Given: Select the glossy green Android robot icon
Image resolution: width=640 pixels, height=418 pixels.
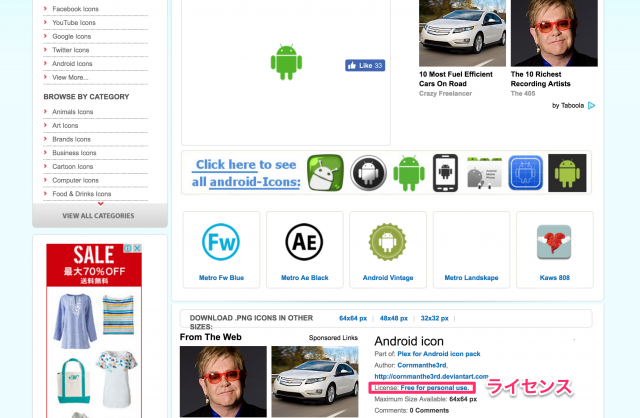Looking at the screenshot, I should point(325,173).
